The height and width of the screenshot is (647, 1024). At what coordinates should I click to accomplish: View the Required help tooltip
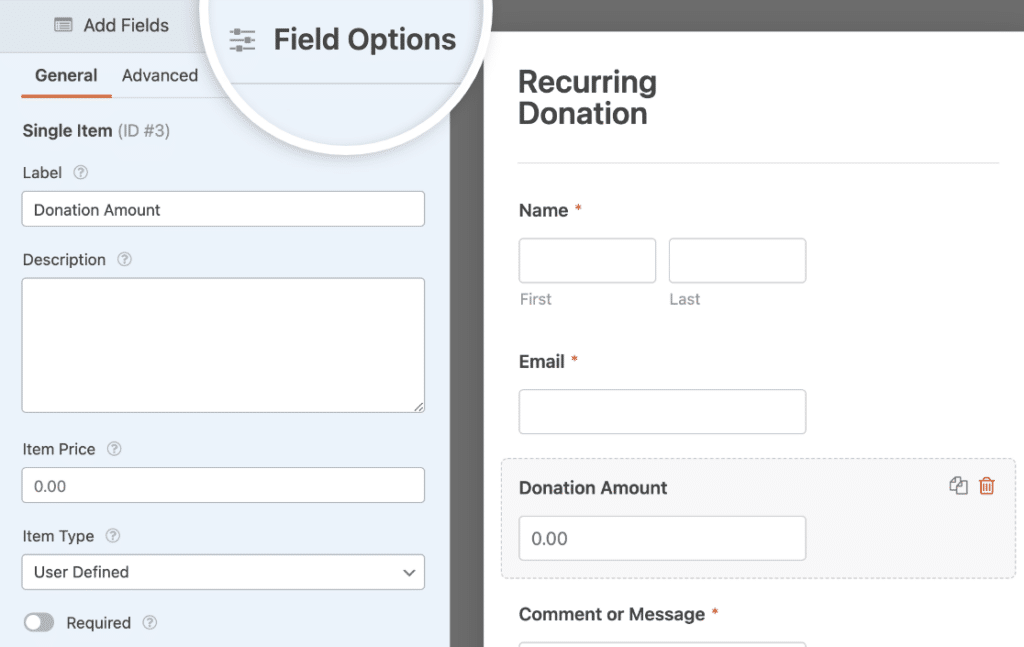pos(149,622)
